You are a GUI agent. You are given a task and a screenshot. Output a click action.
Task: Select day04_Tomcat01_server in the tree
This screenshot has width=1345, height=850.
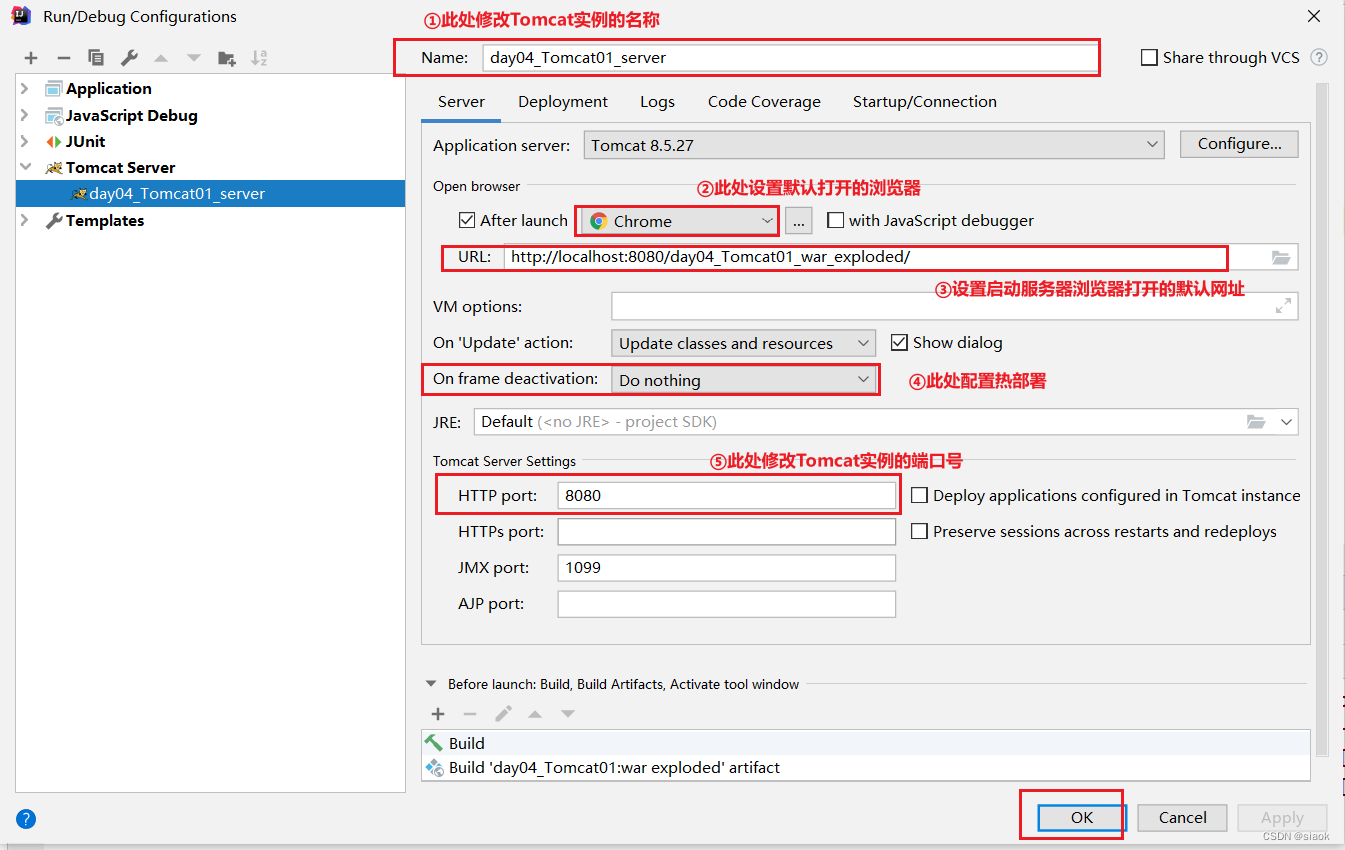(211, 193)
